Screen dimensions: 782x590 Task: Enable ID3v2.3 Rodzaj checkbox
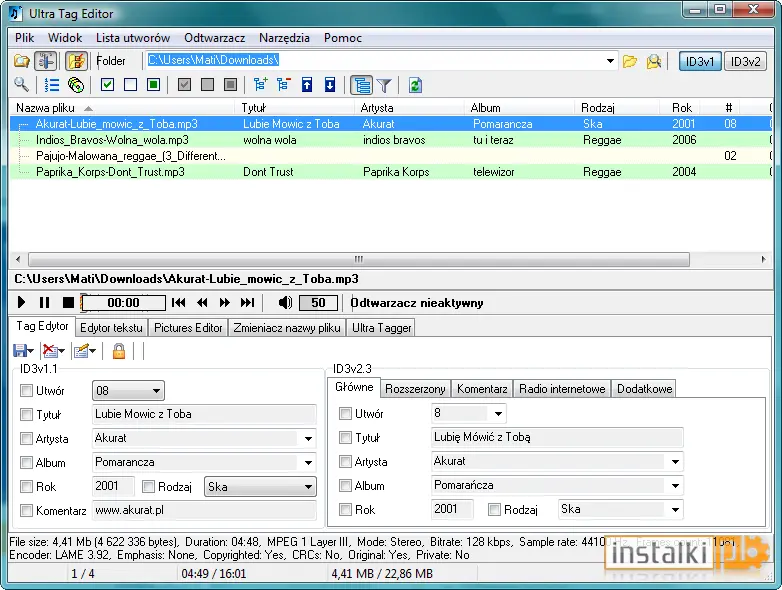tap(494, 509)
